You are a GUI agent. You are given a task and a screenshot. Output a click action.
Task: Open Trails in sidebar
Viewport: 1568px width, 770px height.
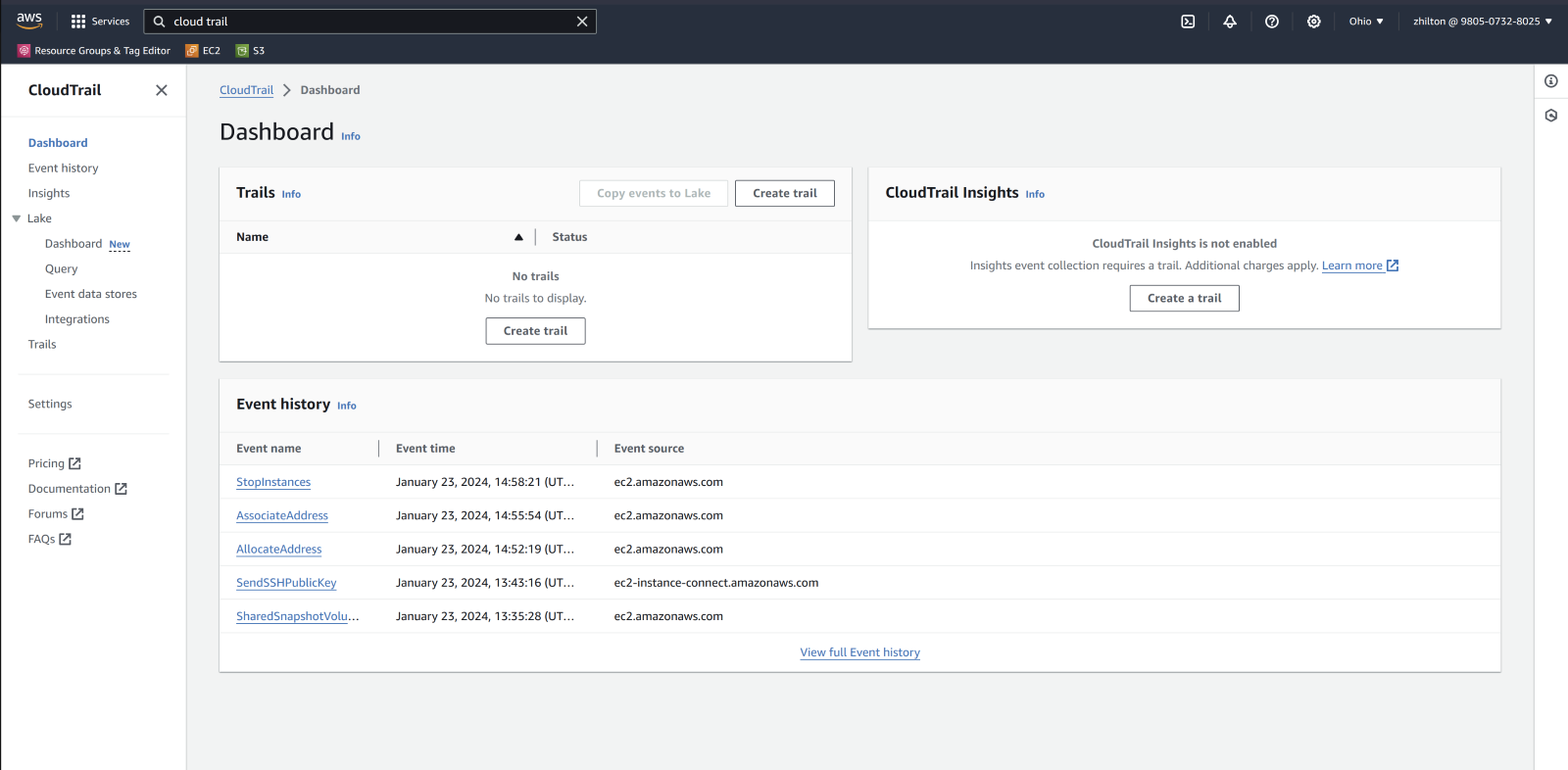(x=42, y=345)
